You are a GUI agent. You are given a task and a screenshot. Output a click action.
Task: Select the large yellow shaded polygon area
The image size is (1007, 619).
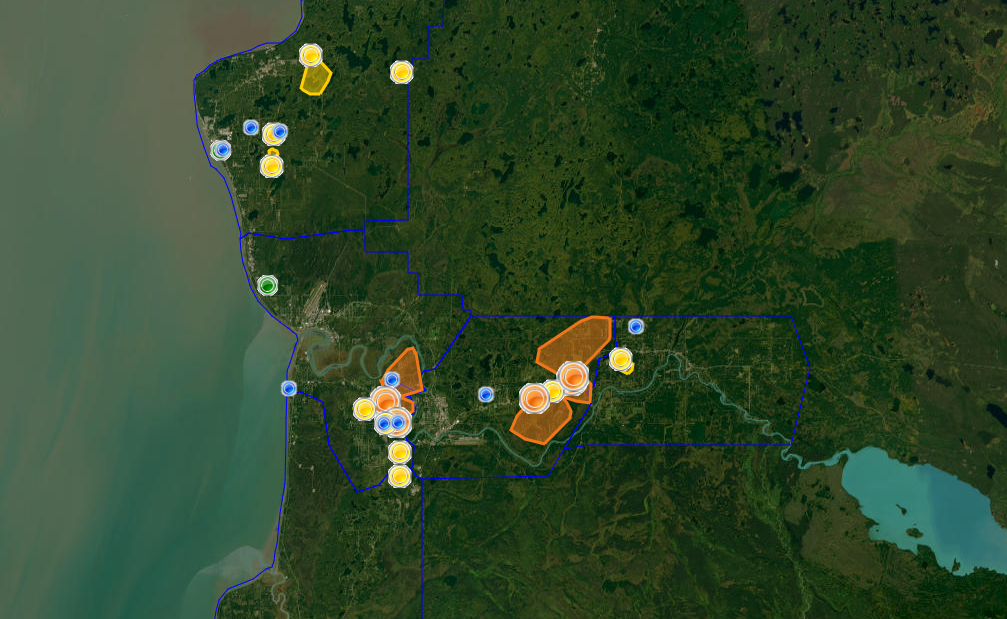coord(315,78)
